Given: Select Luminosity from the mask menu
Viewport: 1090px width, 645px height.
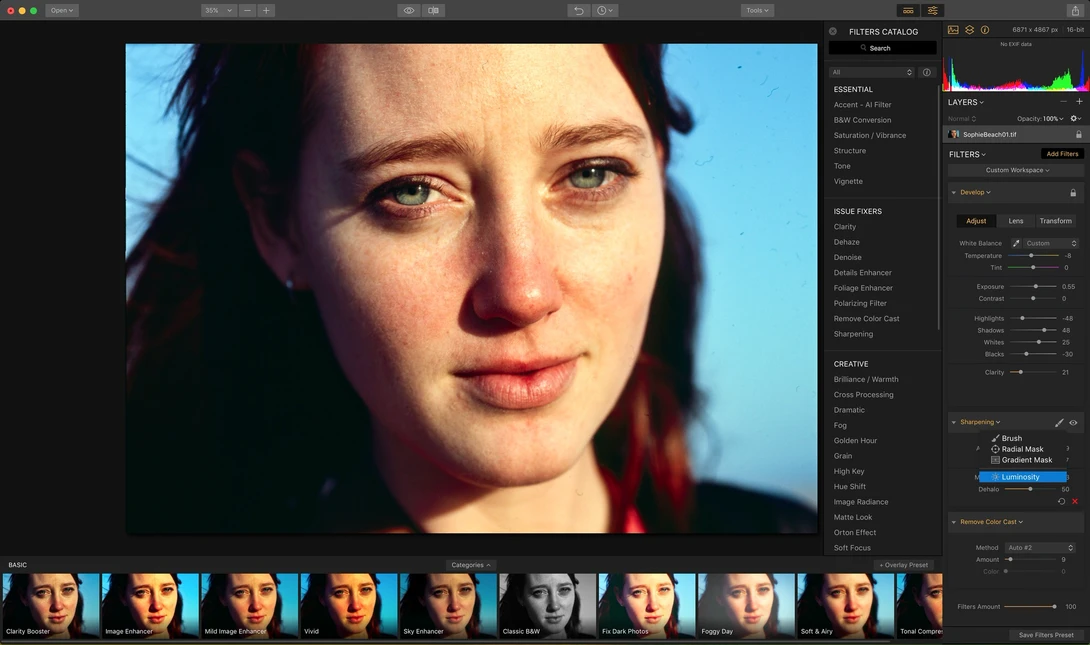Looking at the screenshot, I should tap(1022, 477).
